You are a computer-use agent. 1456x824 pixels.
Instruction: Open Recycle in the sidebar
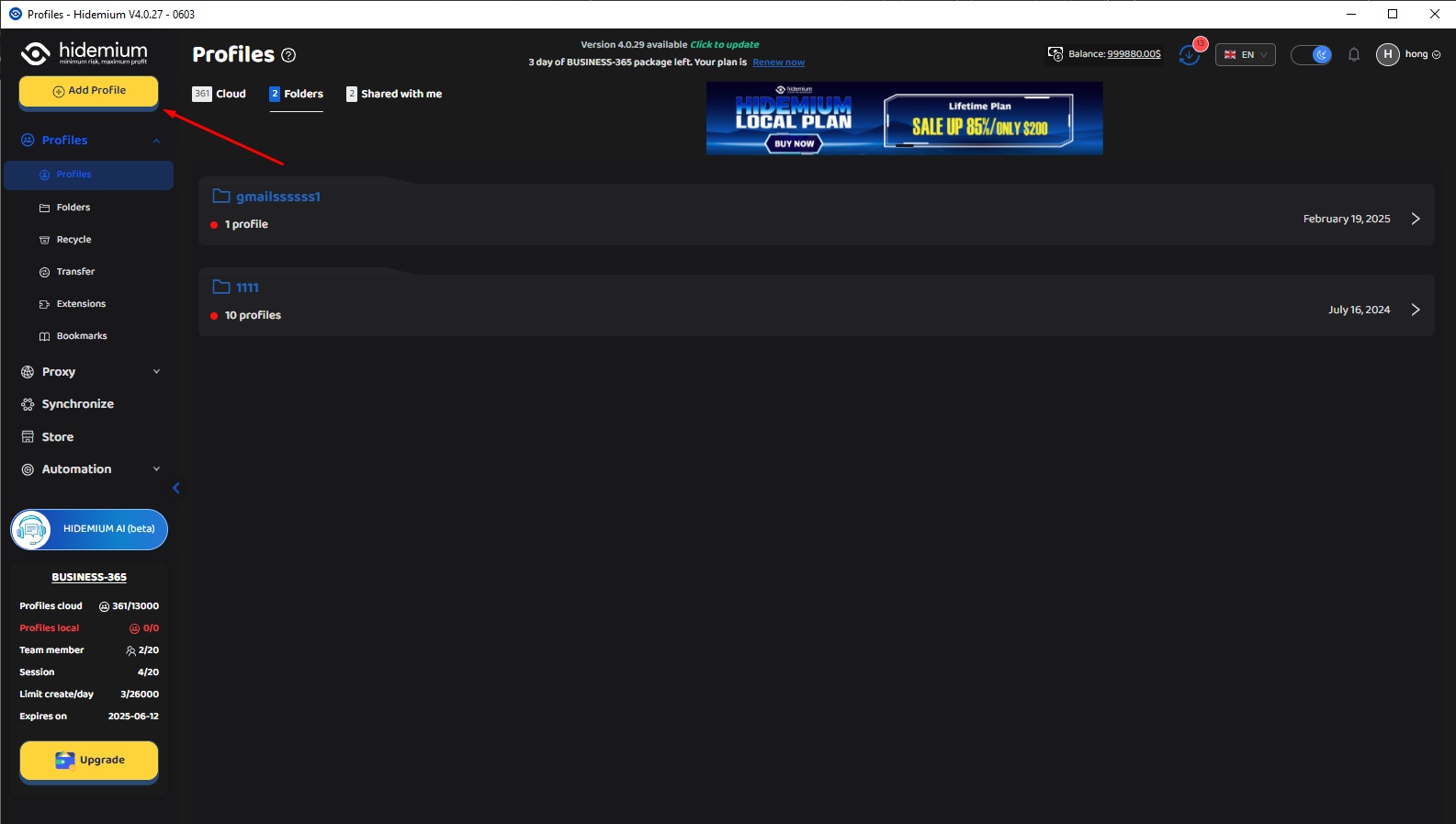click(x=73, y=240)
